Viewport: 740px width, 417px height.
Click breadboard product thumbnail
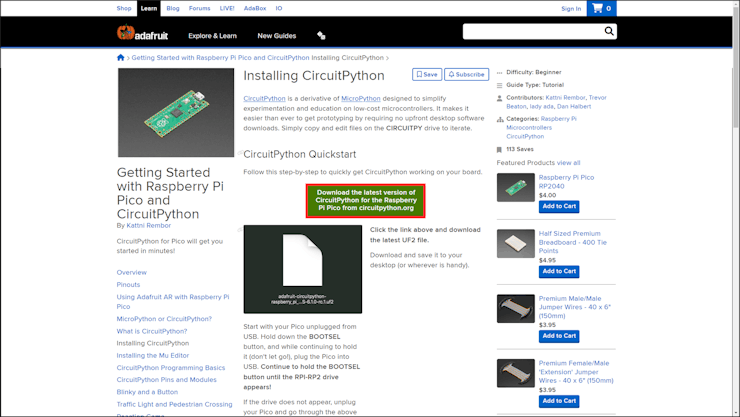(516, 243)
